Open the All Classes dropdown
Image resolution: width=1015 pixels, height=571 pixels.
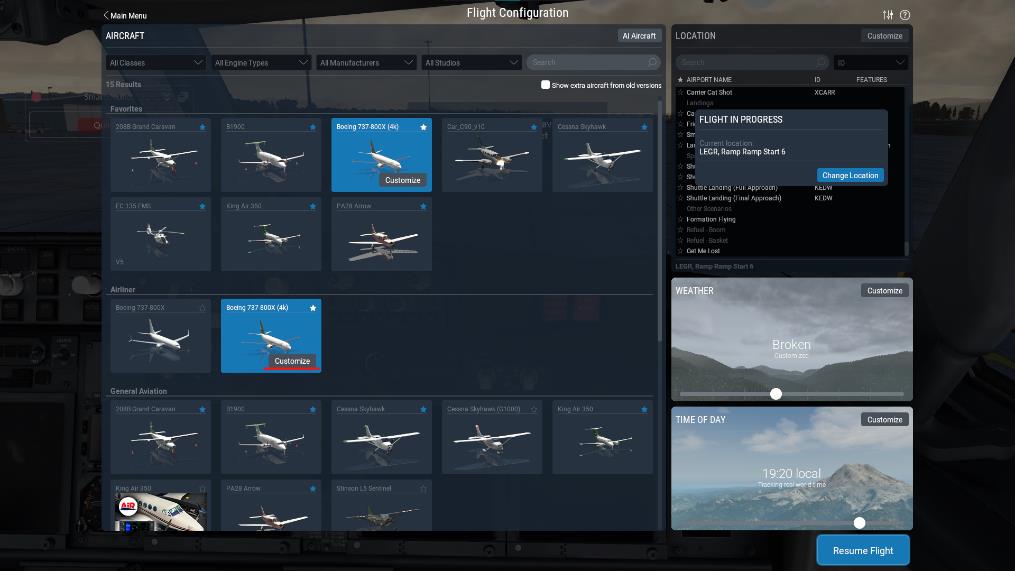pos(155,62)
